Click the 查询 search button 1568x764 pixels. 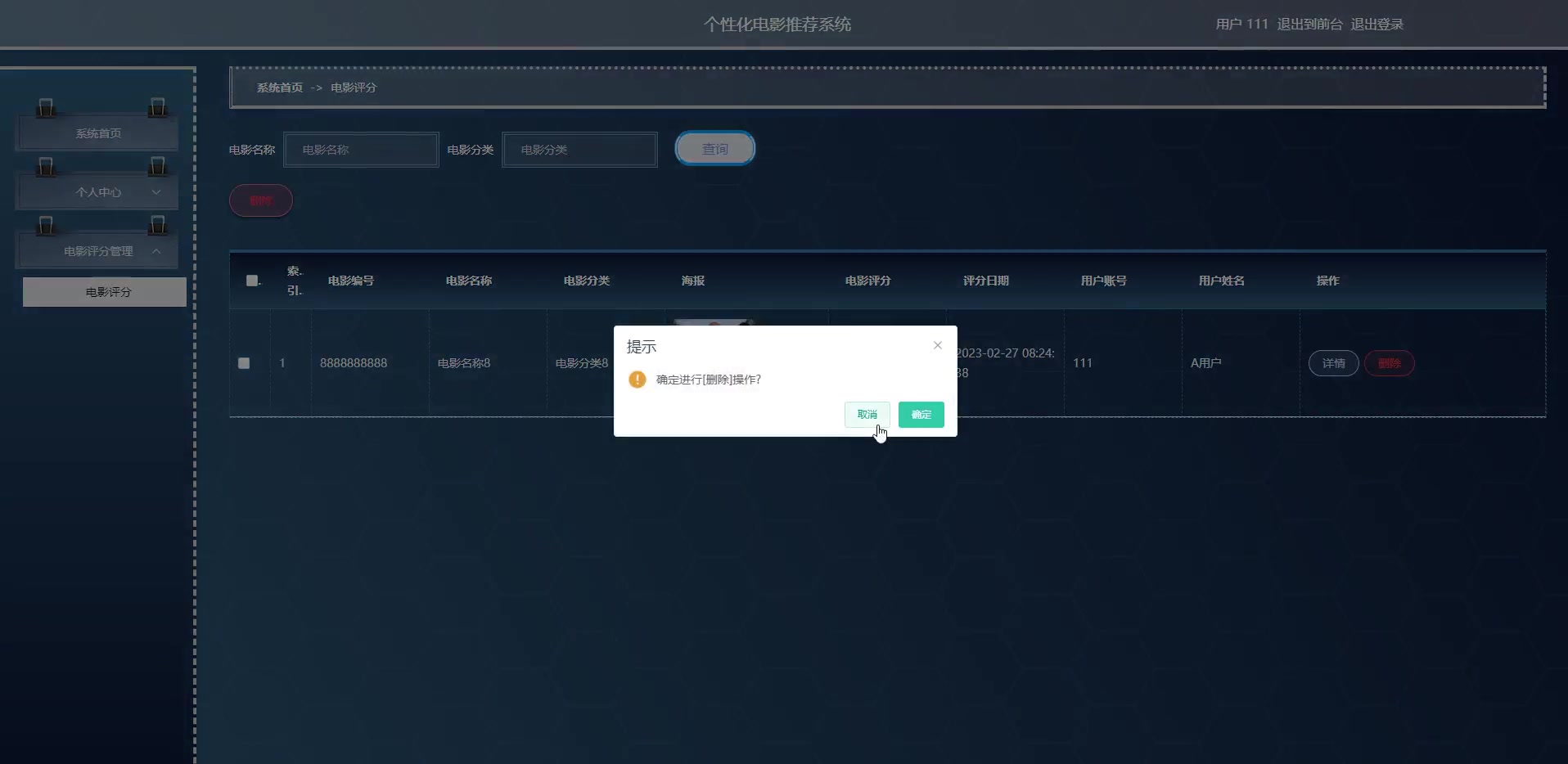coord(714,148)
